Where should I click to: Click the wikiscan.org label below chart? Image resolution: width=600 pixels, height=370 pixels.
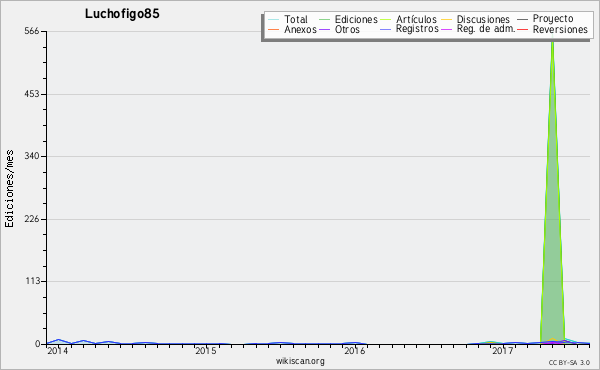point(300,361)
